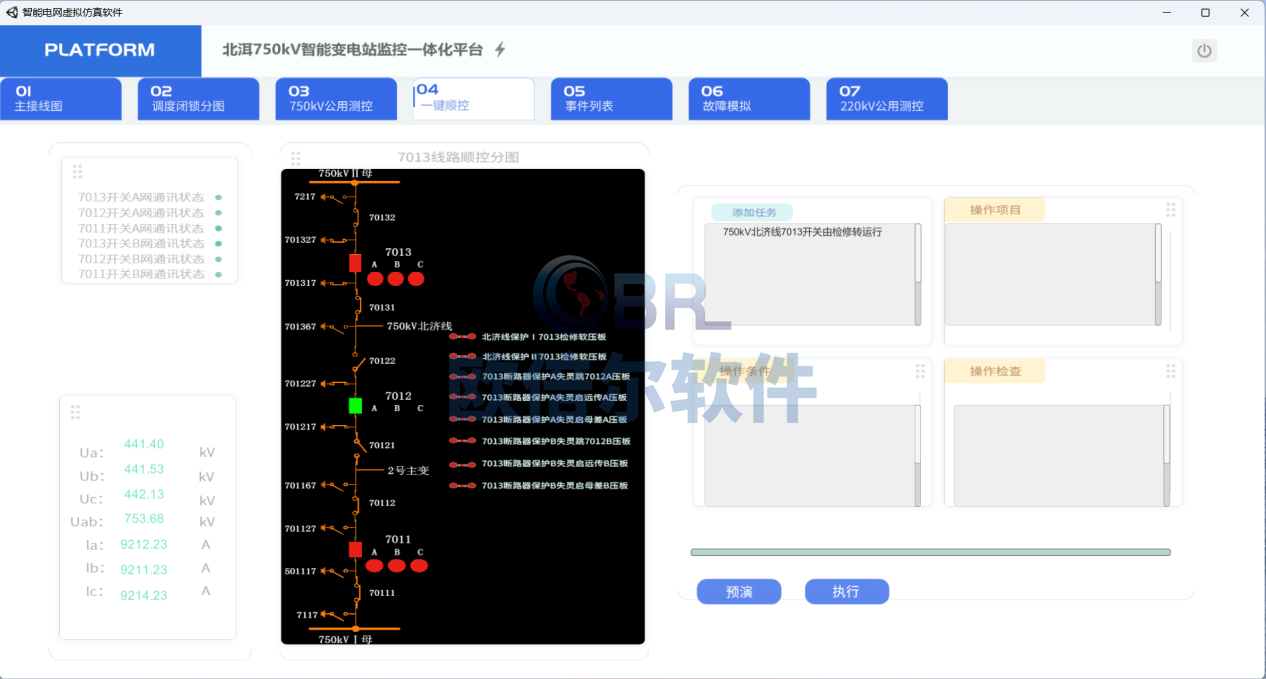The width and height of the screenshot is (1266, 679).
Task: Toggle 7013断路器保护A失灵启远传A压板
Action: coord(464,398)
